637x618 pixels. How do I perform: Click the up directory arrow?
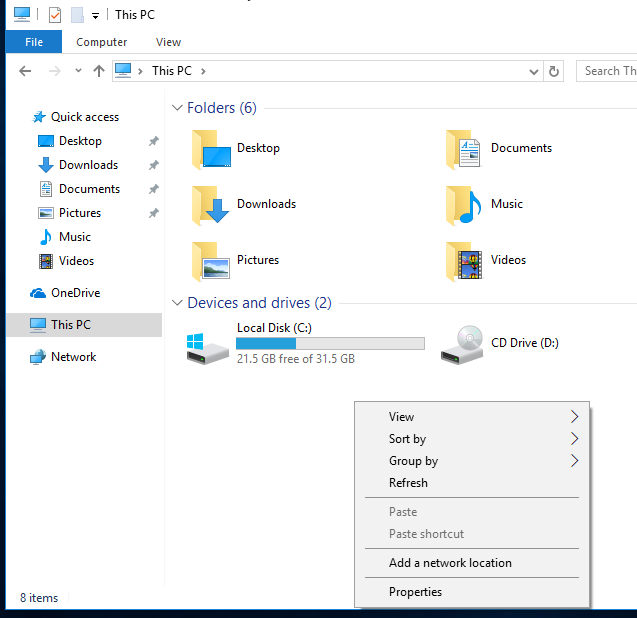(98, 71)
